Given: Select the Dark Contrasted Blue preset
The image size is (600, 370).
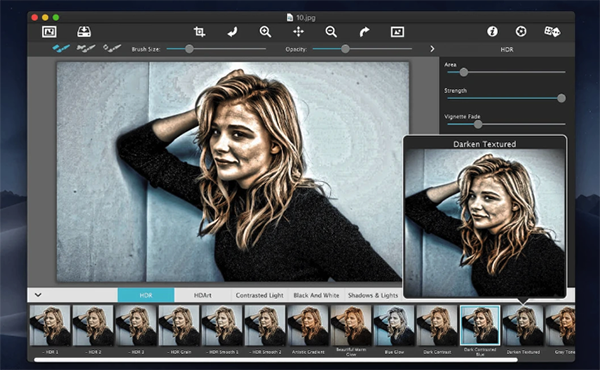Looking at the screenshot, I should [480, 325].
